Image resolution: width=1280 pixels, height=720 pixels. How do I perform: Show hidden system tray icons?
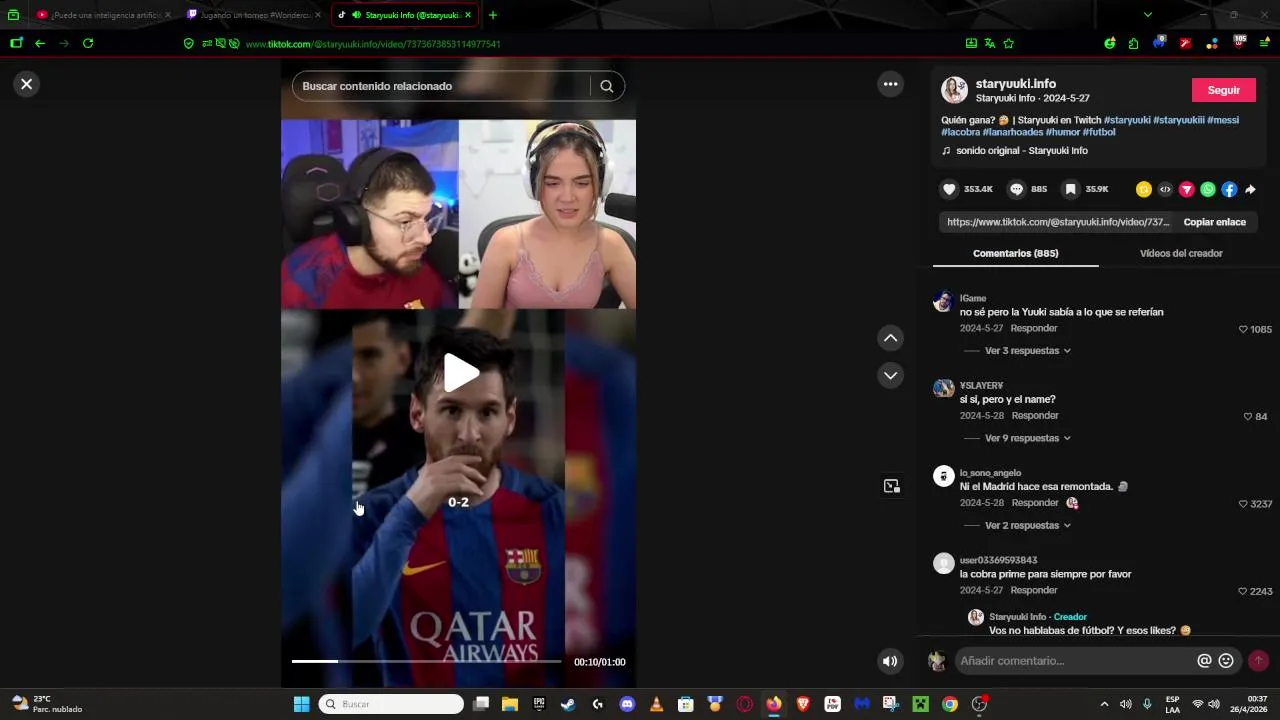pyautogui.click(x=1104, y=704)
